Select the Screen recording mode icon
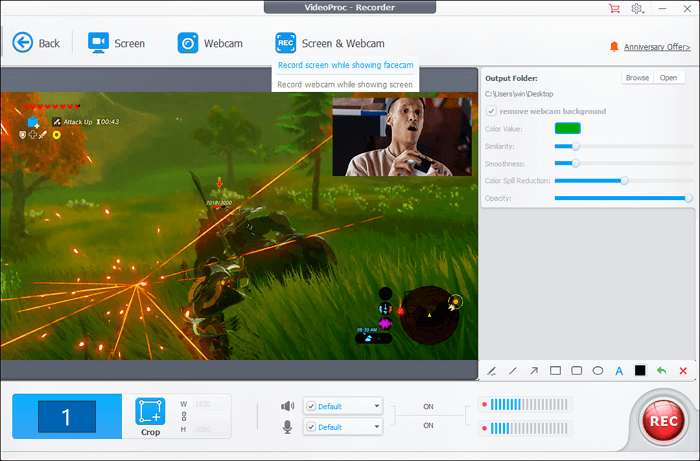700x461 pixels. pyautogui.click(x=98, y=43)
